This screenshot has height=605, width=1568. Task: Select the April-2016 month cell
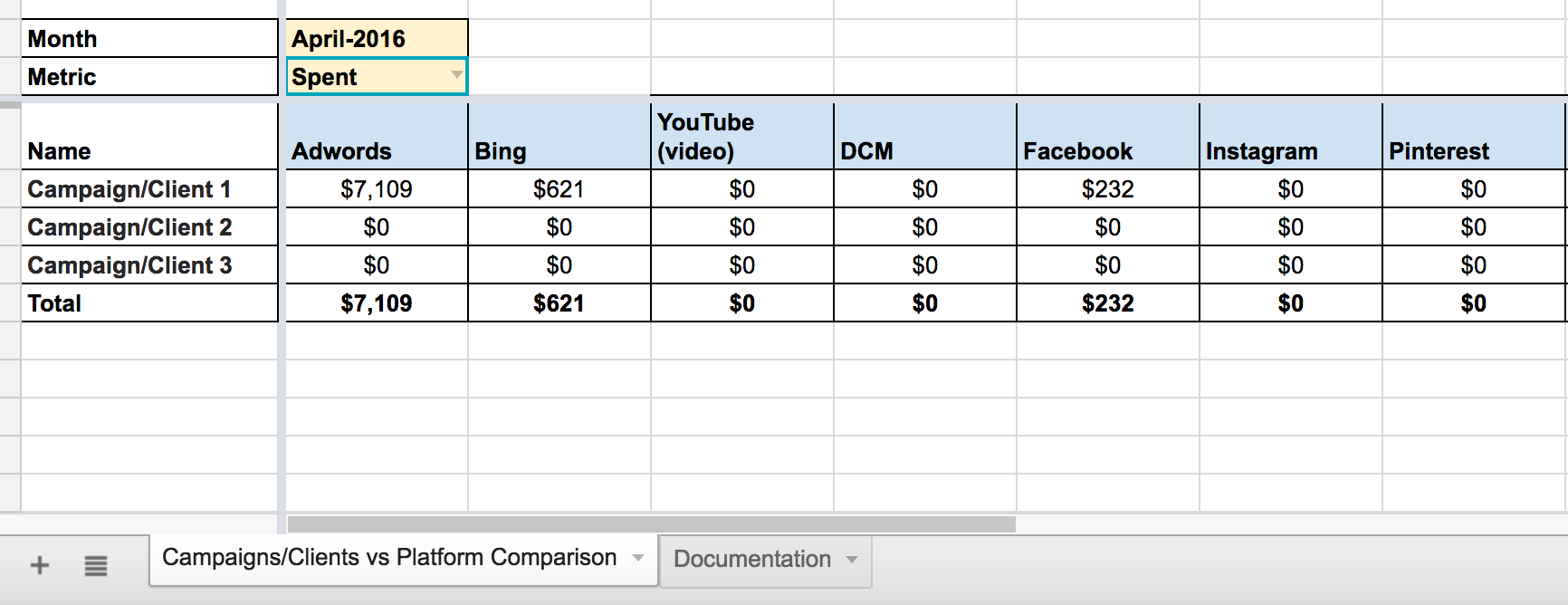tap(377, 39)
